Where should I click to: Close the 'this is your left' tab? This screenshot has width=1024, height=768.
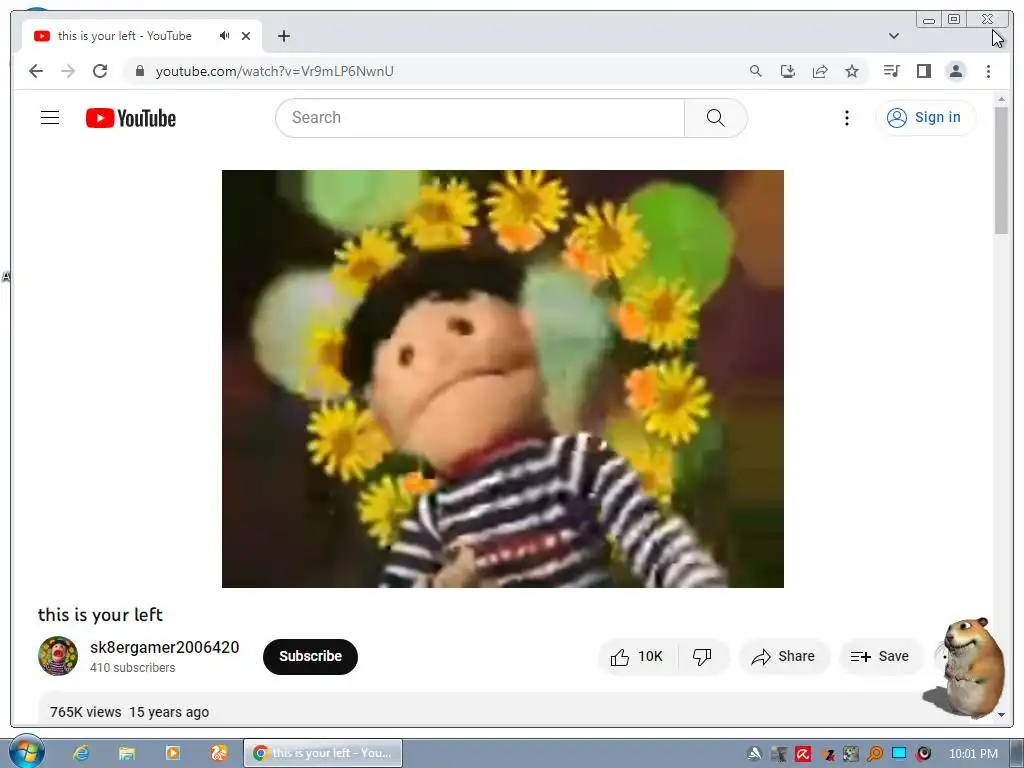pos(246,36)
